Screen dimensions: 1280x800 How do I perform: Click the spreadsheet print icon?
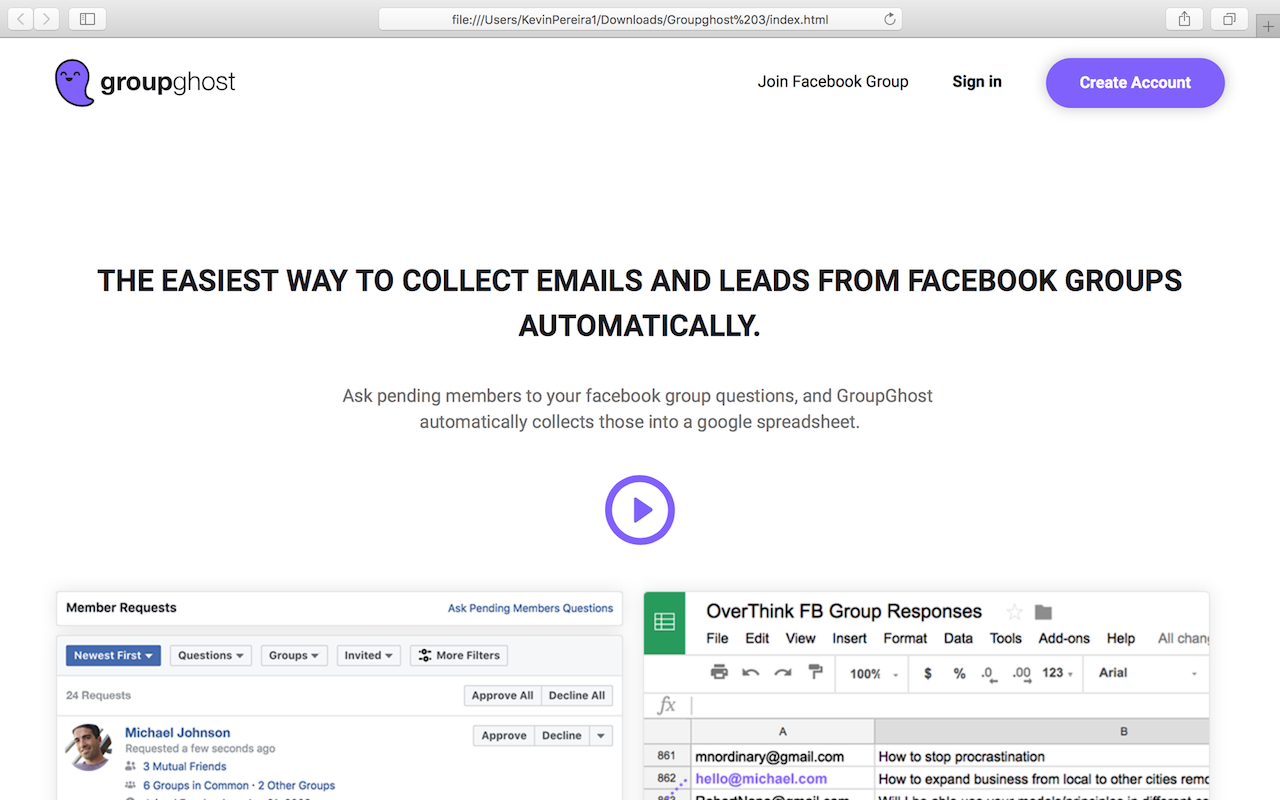(x=719, y=672)
